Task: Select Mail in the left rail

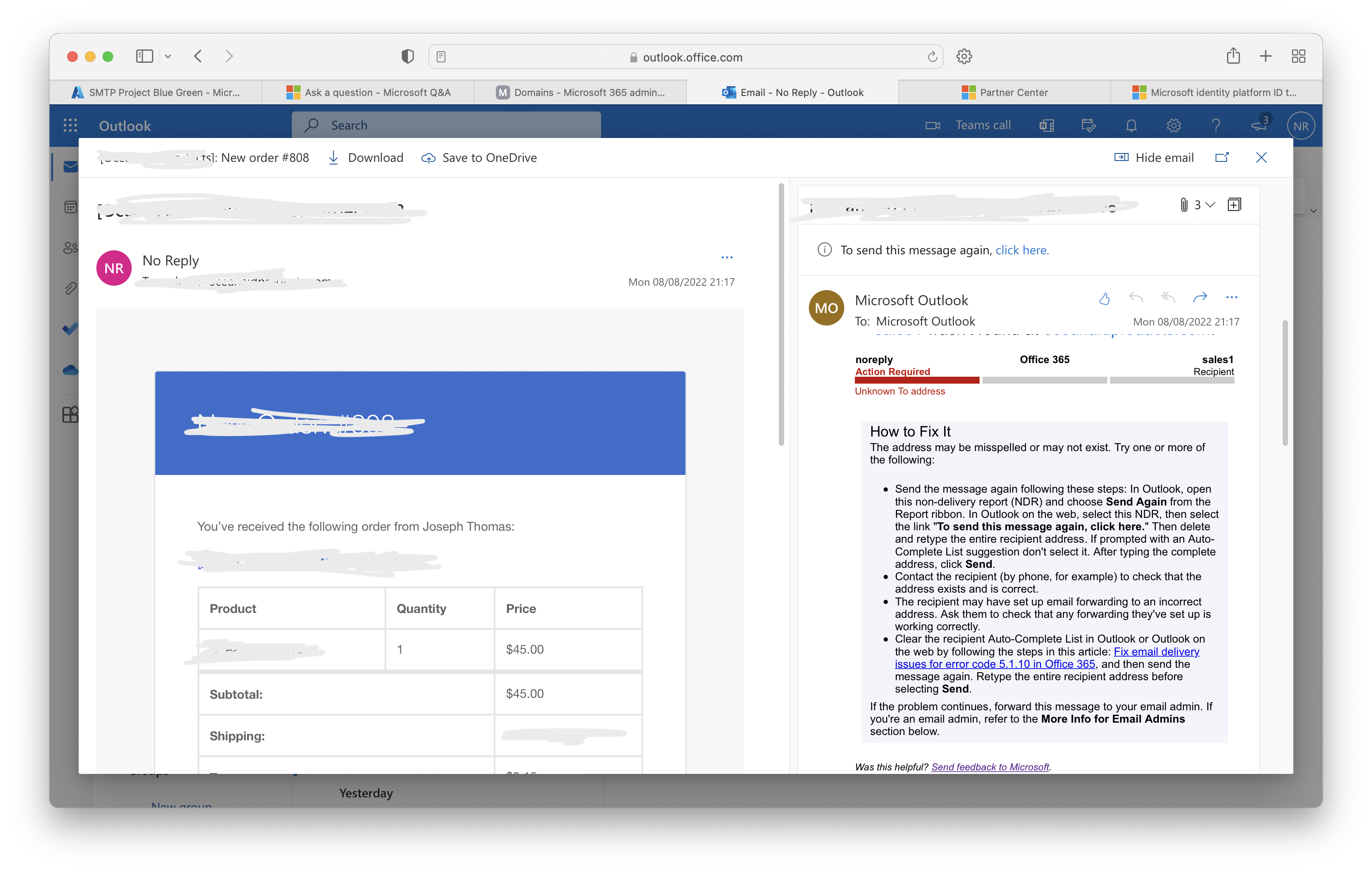Action: coord(70,166)
